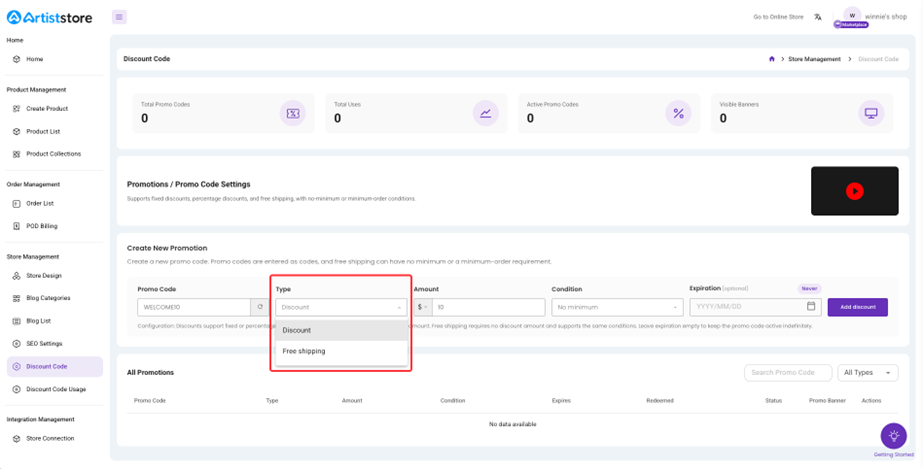
Task: Click the Visible Banners monitor icon
Action: 871,114
